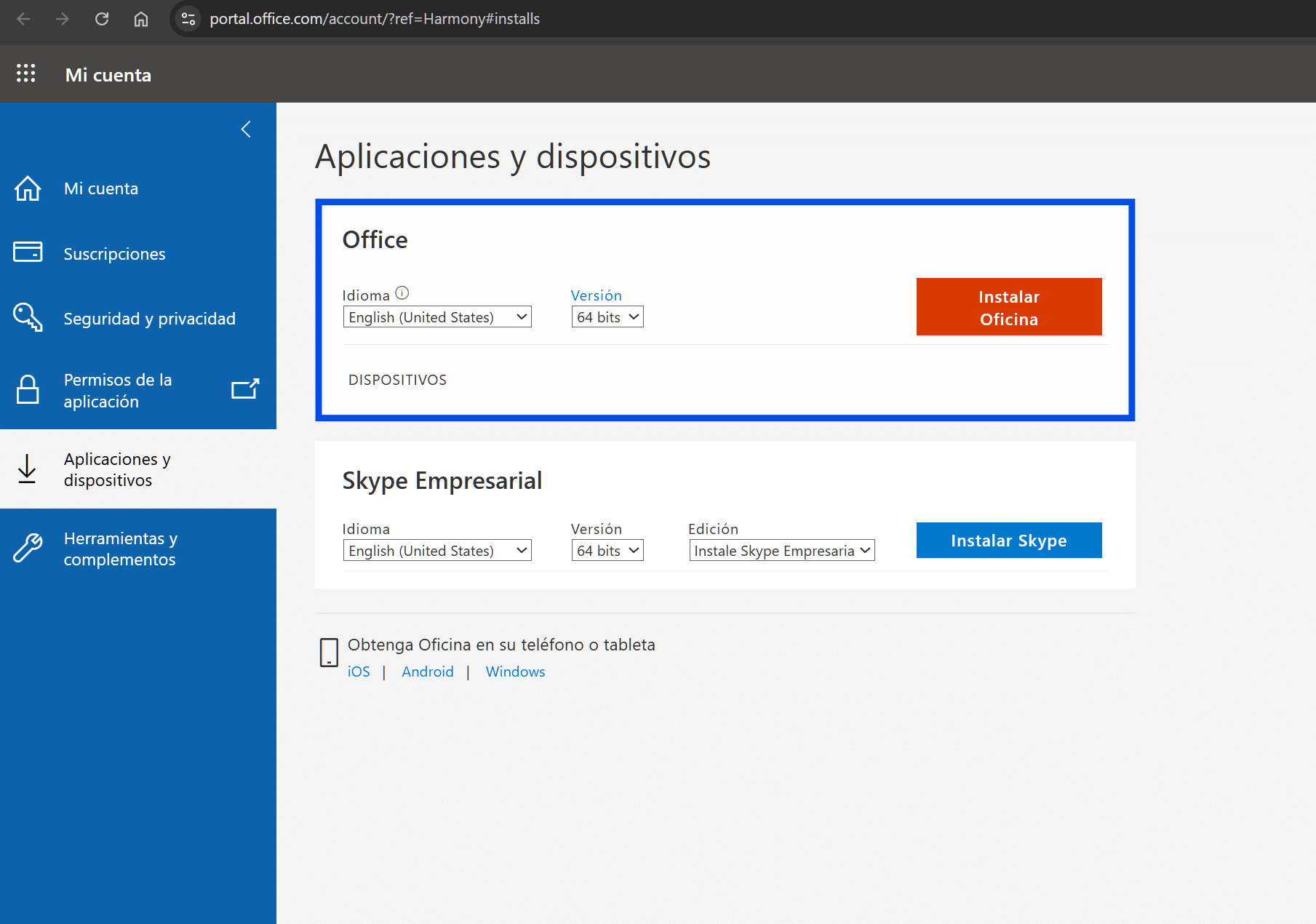Click the browser address bar URL
1316x924 pixels.
click(375, 19)
